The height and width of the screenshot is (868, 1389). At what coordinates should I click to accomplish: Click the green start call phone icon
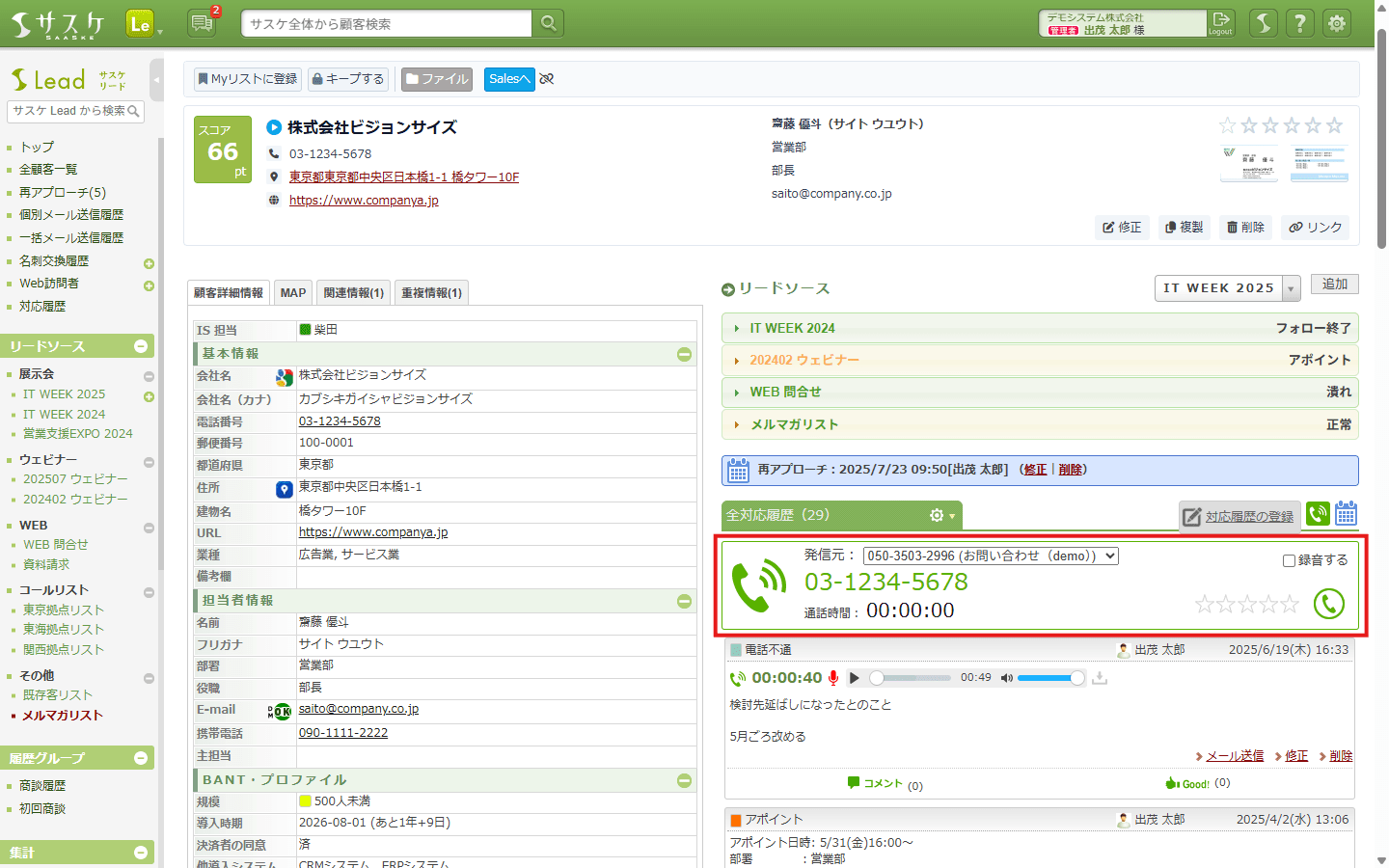click(x=1329, y=604)
